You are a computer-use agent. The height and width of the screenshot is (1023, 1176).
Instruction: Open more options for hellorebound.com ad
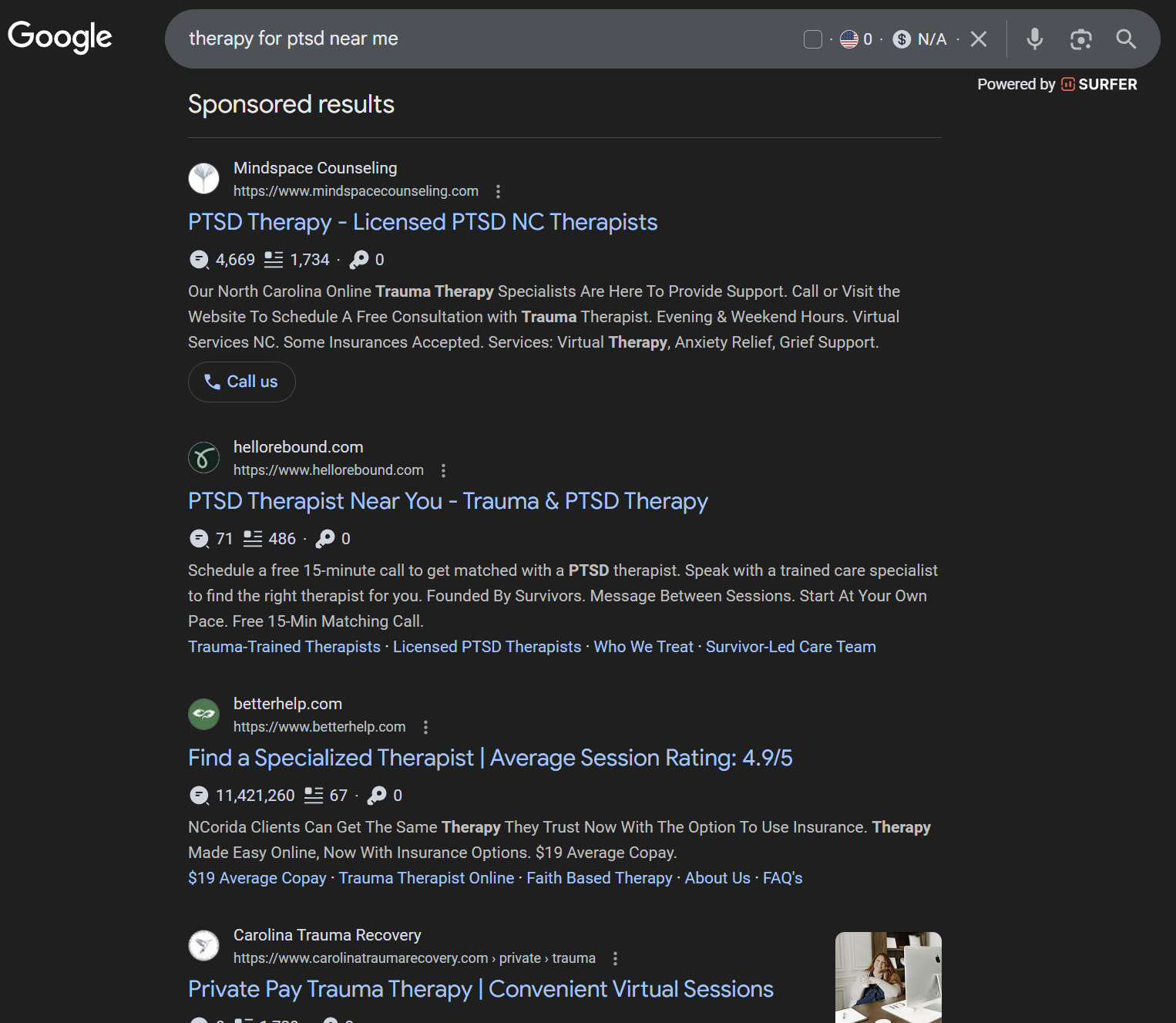click(443, 470)
